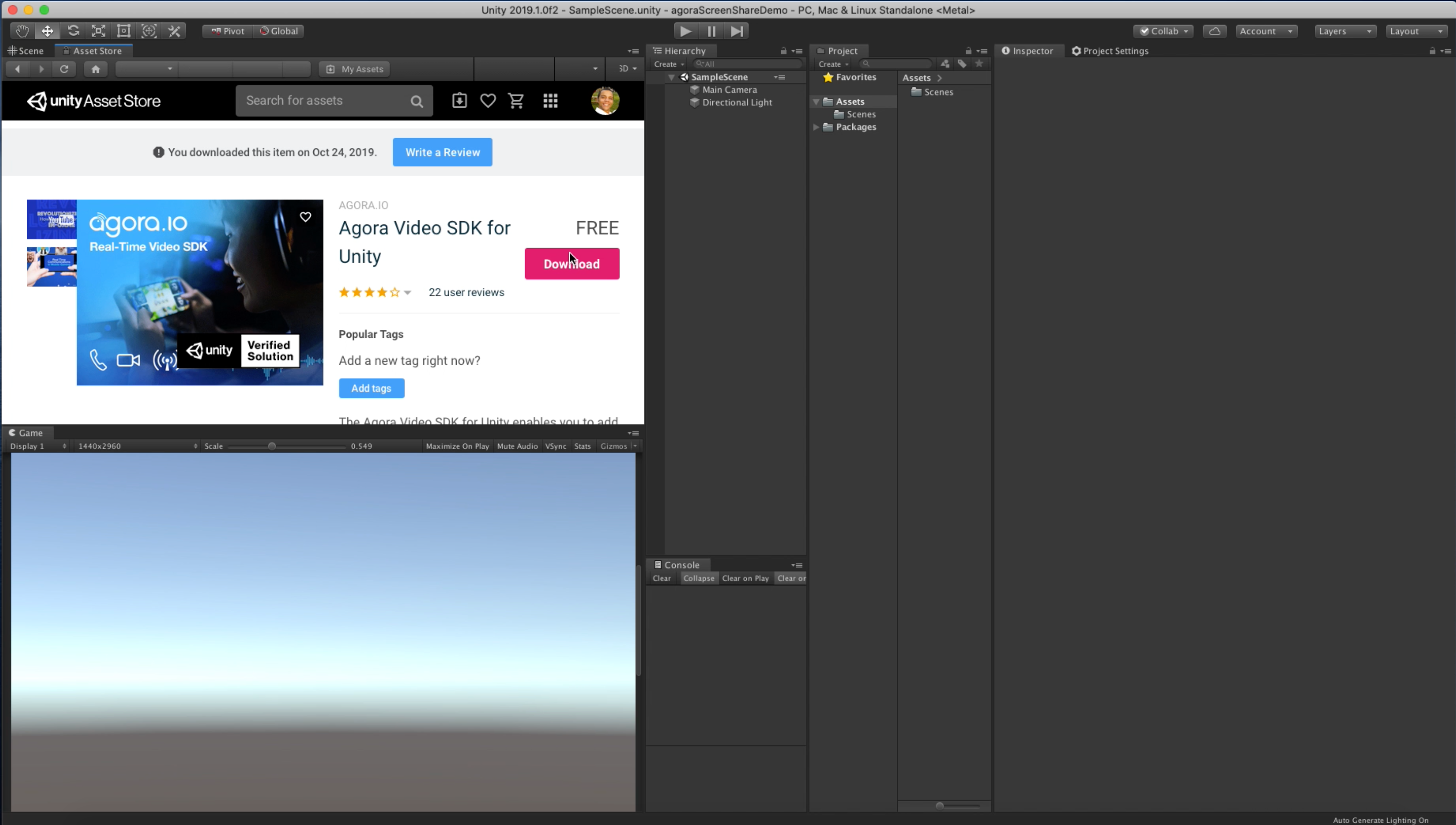Toggle Console Collapse option
This screenshot has height=825, width=1456.
click(699, 578)
